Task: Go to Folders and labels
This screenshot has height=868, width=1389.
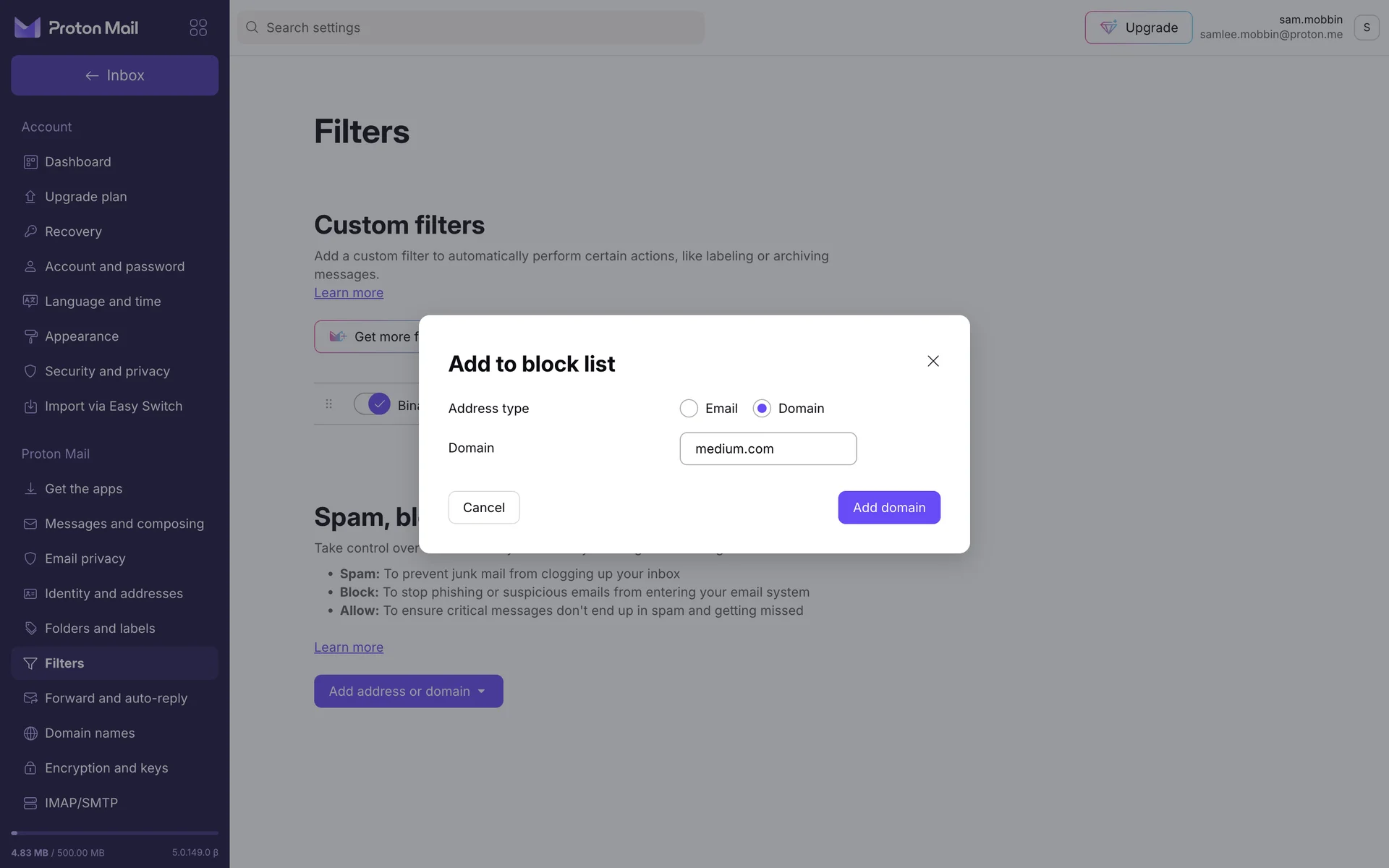Action: coord(100,629)
